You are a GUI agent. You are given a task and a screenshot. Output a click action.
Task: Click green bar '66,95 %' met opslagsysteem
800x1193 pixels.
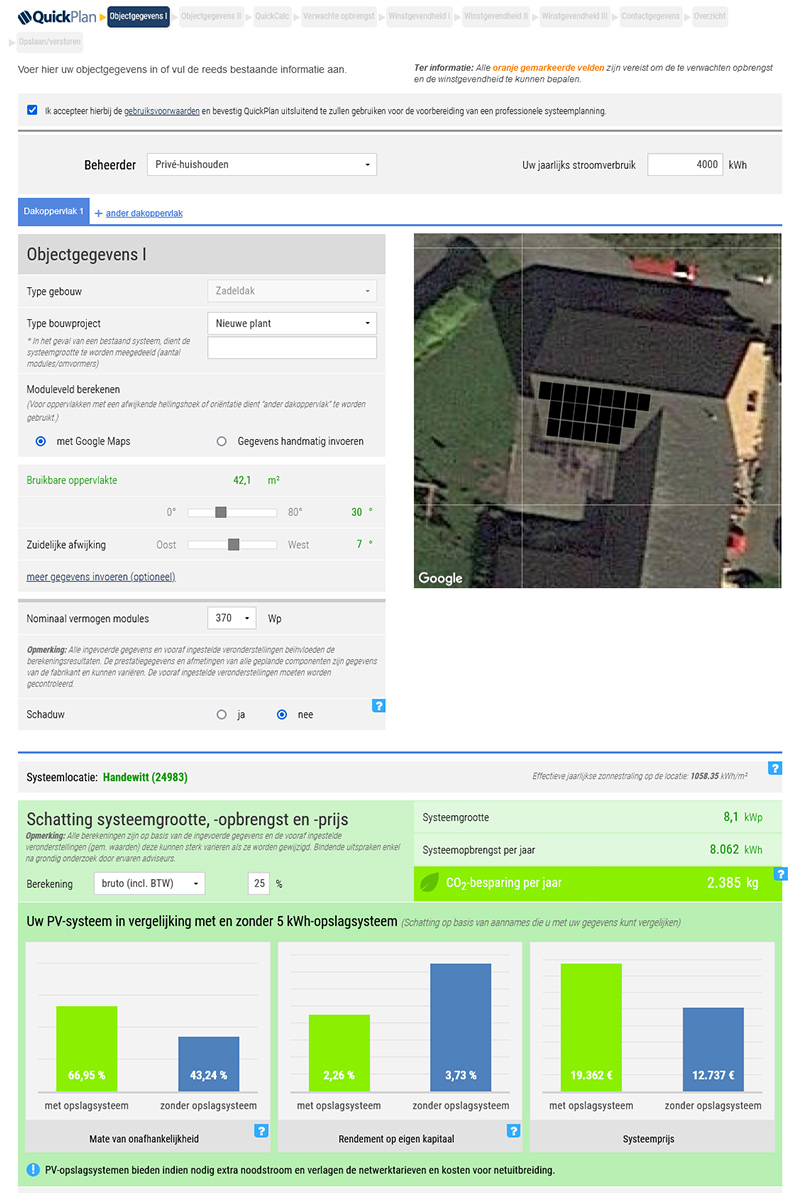(x=87, y=1048)
